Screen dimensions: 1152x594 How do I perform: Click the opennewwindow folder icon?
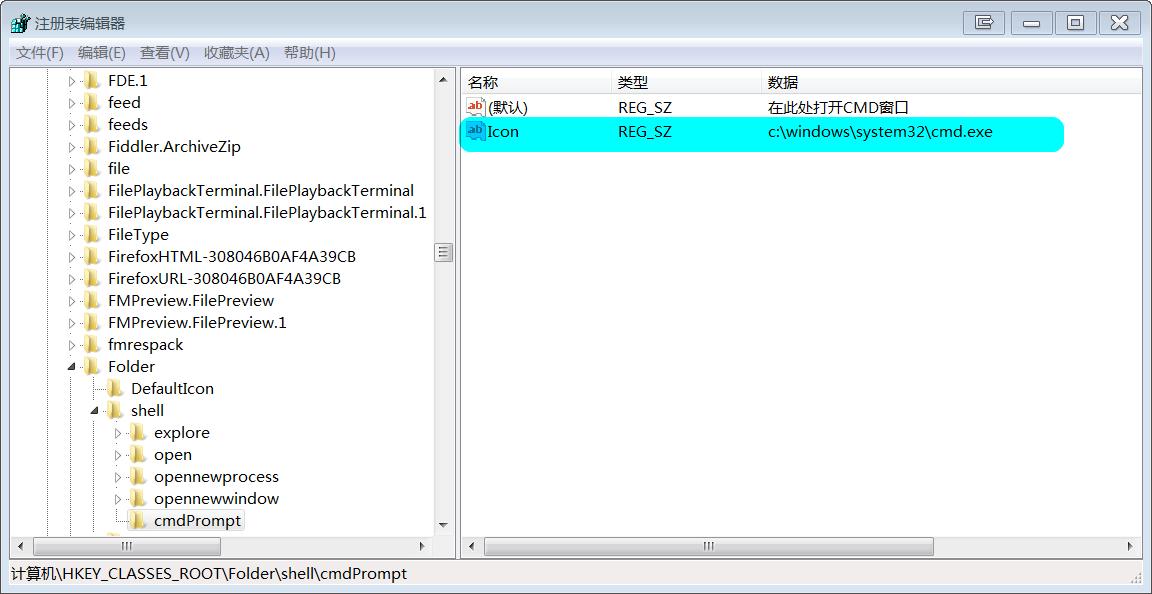pyautogui.click(x=138, y=498)
